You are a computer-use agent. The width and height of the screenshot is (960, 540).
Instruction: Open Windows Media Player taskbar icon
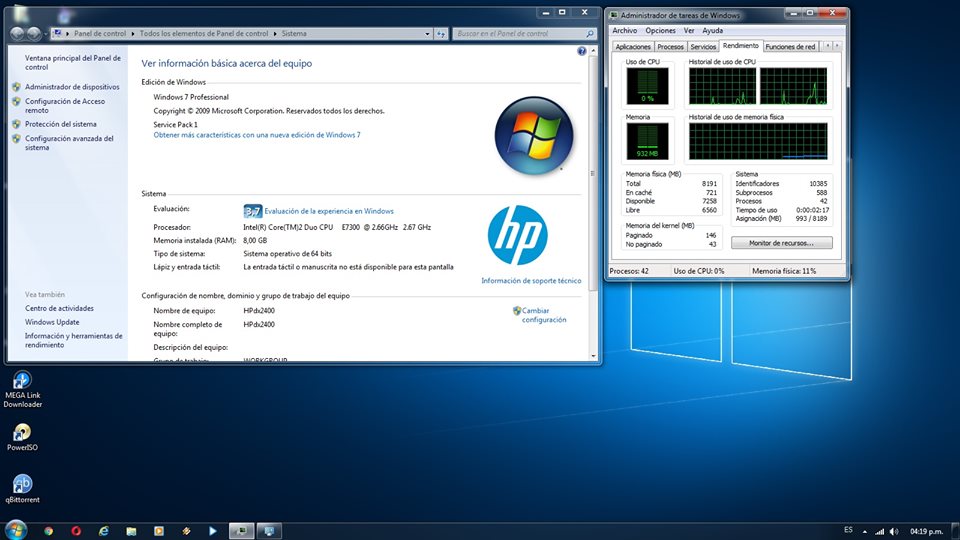(159, 531)
